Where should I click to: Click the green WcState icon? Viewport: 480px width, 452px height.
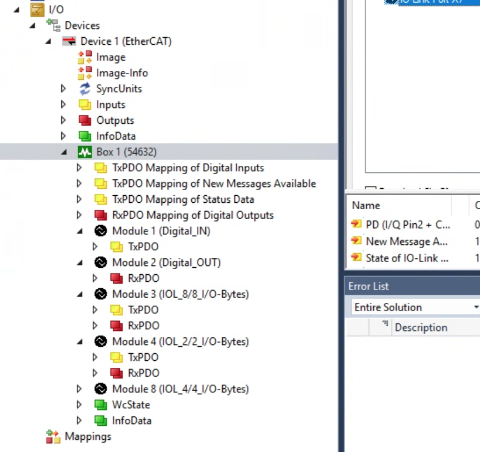(101, 405)
